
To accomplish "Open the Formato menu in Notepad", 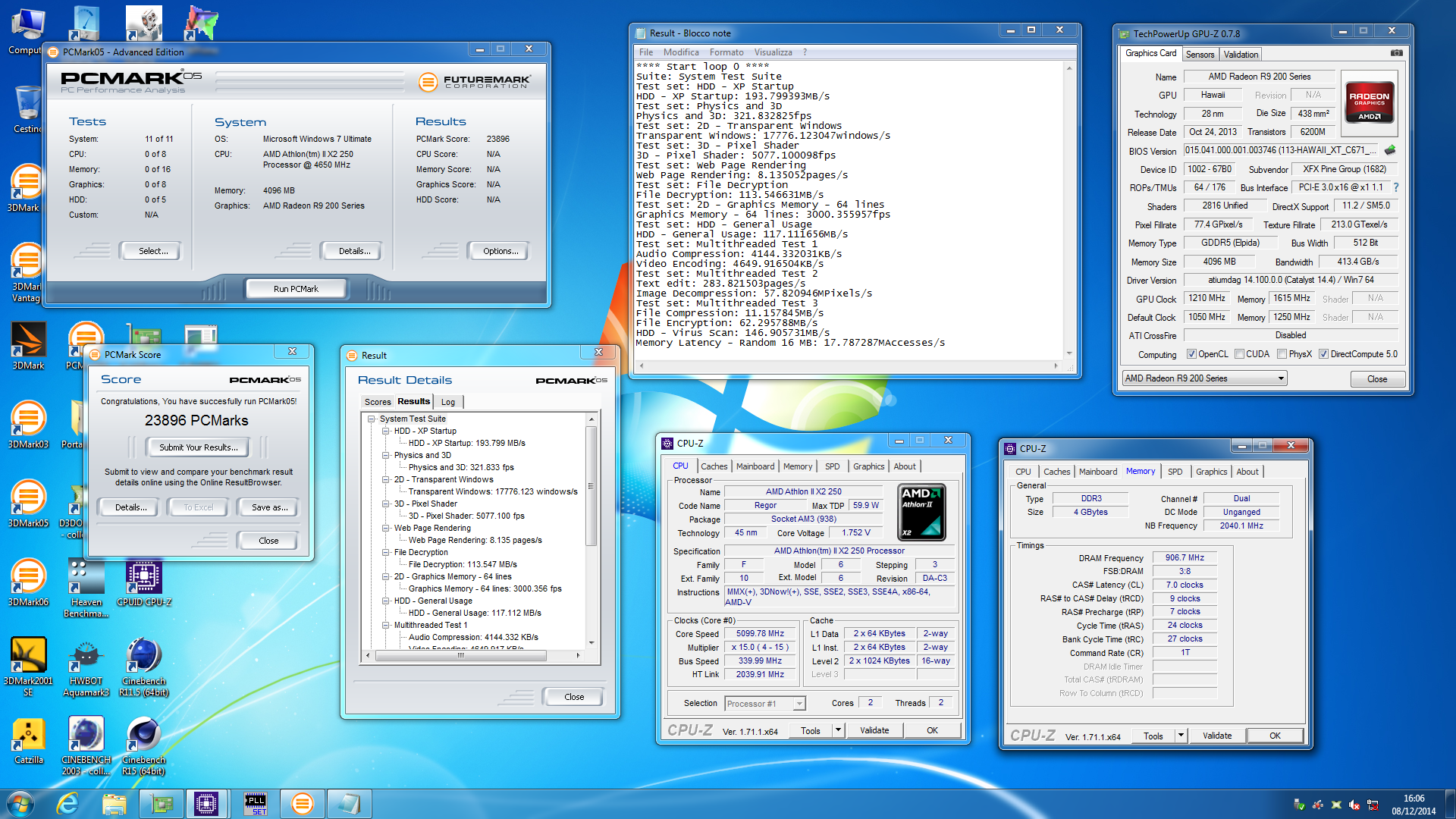I will [x=726, y=52].
